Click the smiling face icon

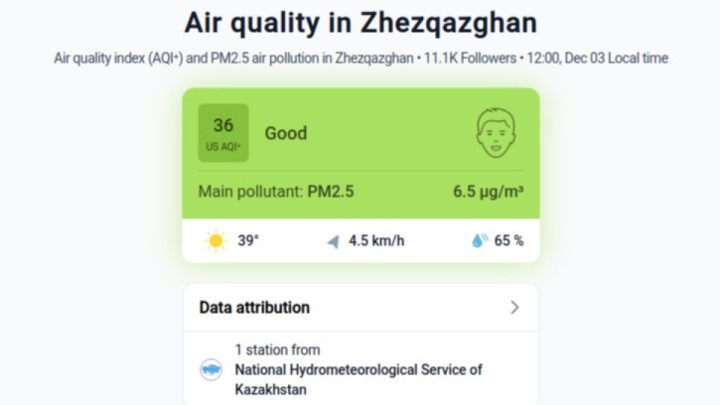(x=496, y=133)
